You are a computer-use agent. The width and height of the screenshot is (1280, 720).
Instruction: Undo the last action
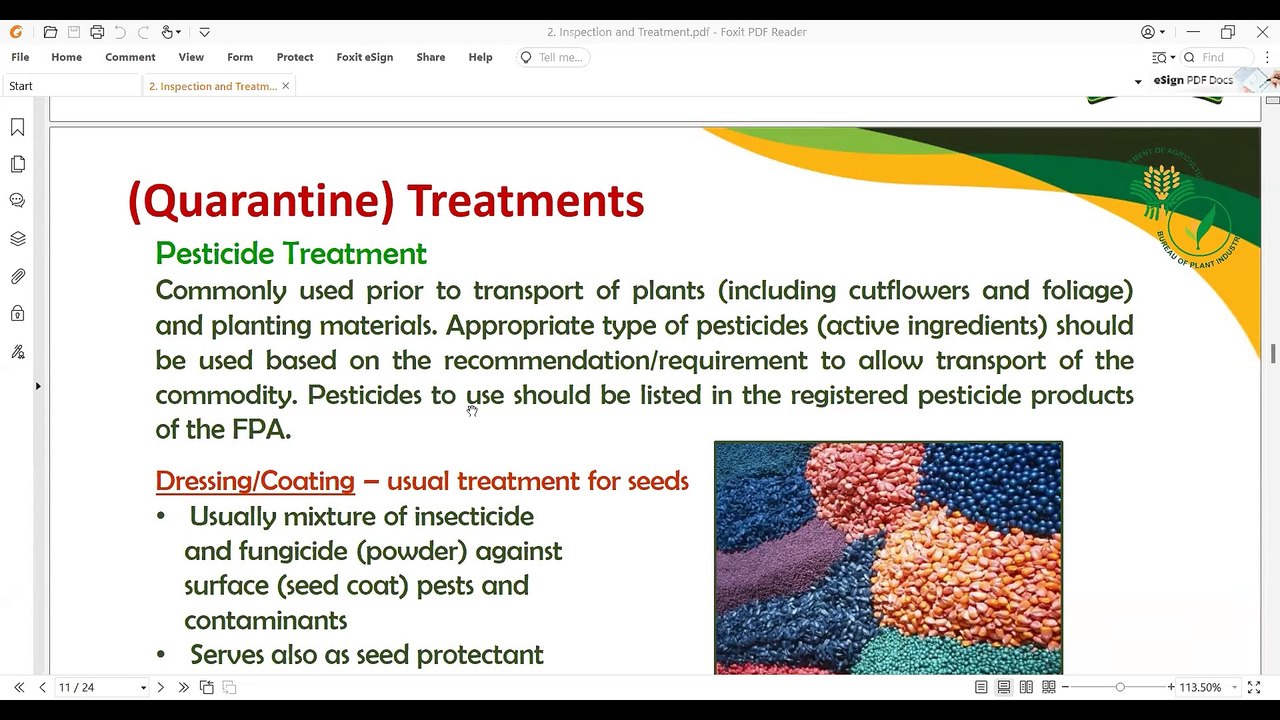click(120, 32)
